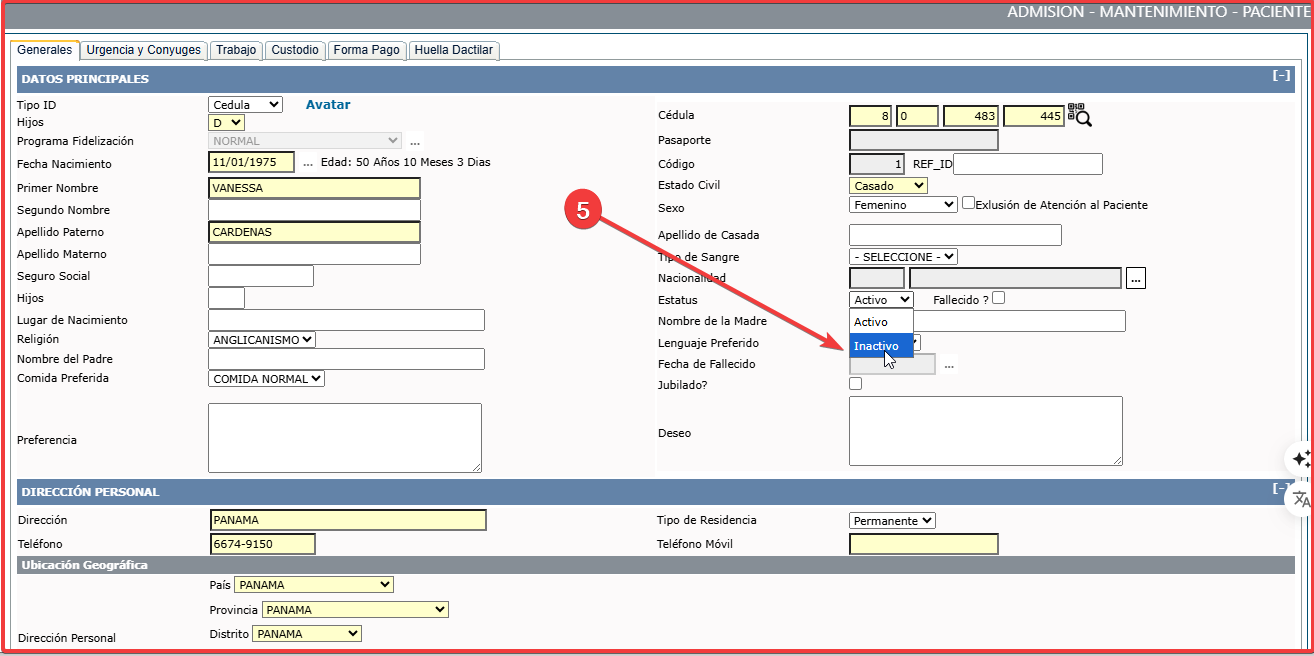Select Inactivo in the Estatus dropdown list
The height and width of the screenshot is (656, 1314).
click(876, 346)
